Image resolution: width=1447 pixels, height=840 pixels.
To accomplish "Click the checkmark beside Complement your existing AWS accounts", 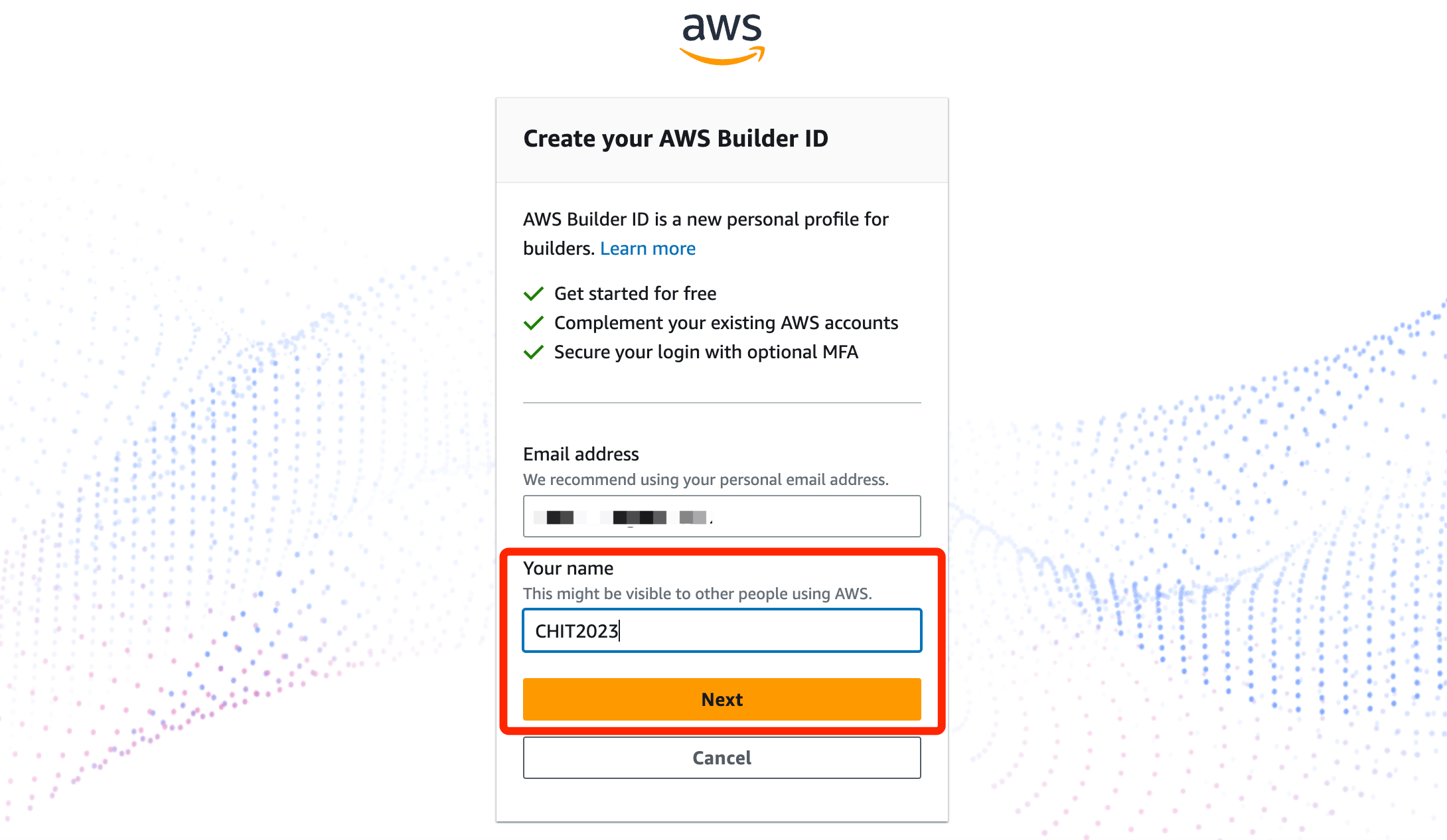I will pos(534,322).
